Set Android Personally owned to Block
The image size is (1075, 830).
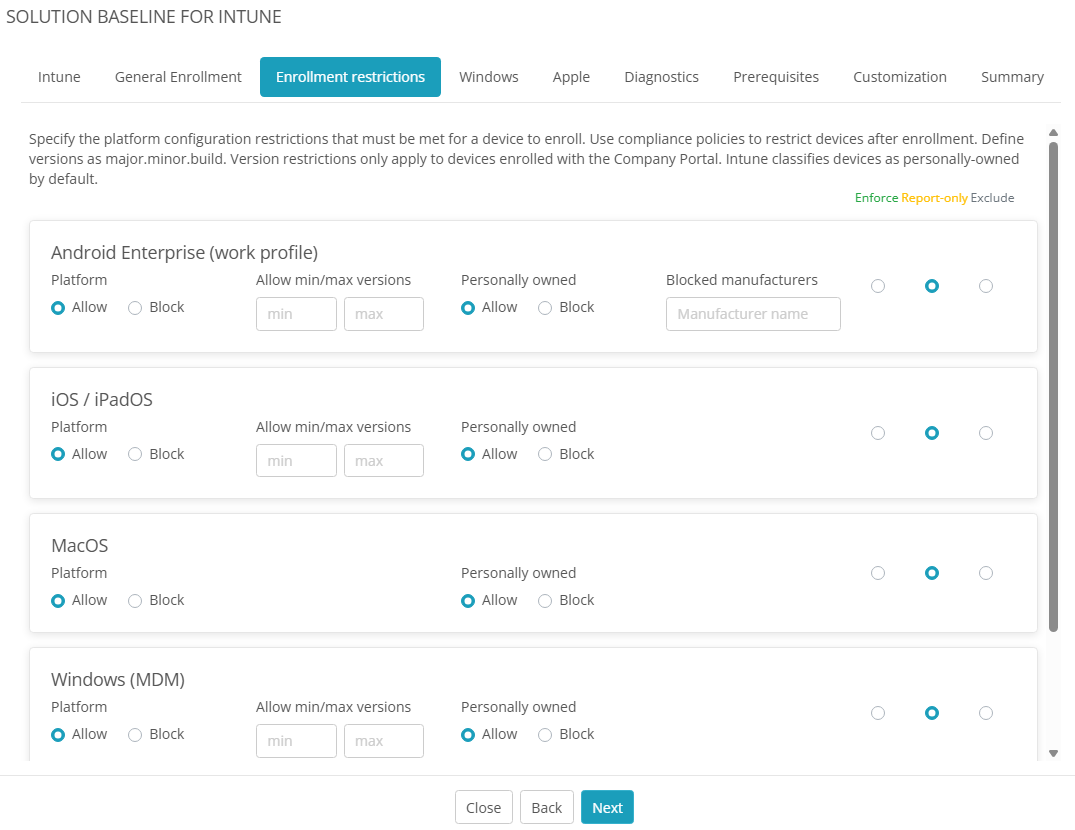pos(545,308)
